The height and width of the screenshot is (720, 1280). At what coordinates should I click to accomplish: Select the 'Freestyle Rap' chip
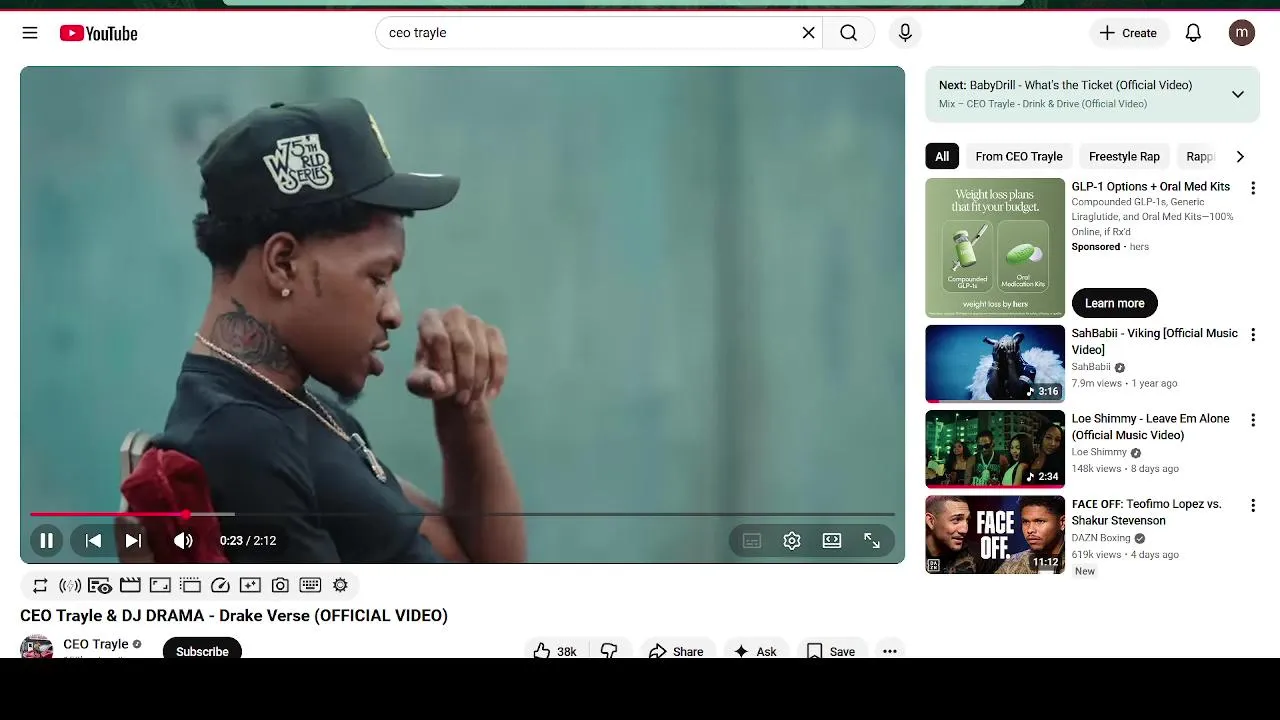(1124, 156)
